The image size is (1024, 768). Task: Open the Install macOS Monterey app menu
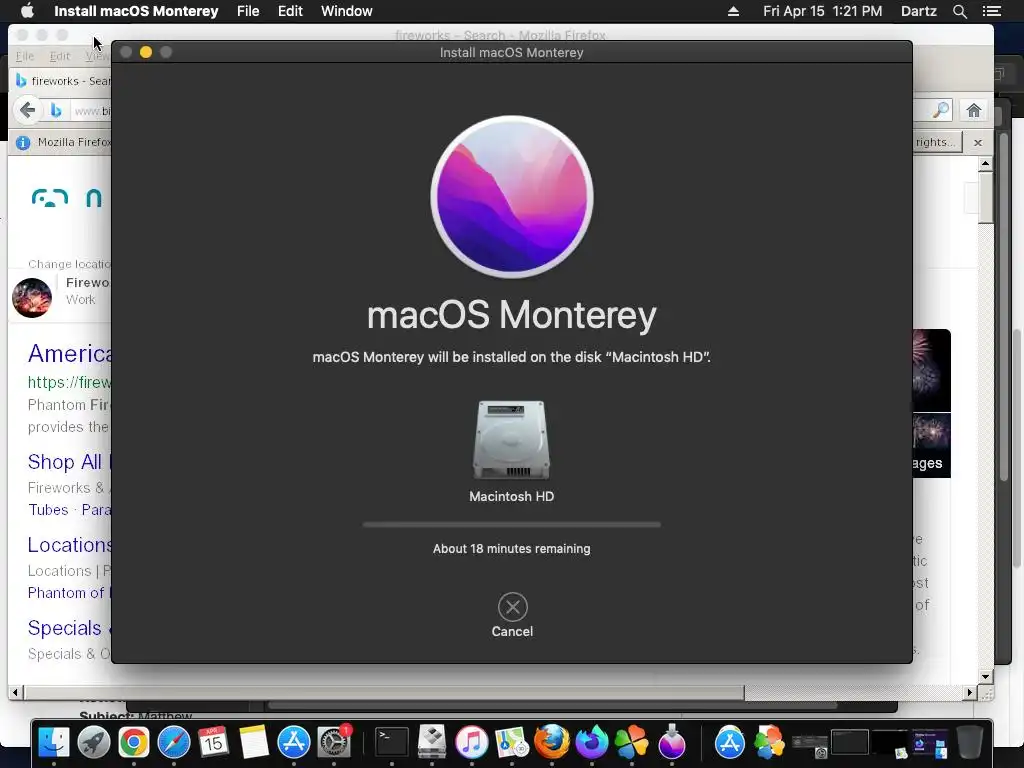136,11
